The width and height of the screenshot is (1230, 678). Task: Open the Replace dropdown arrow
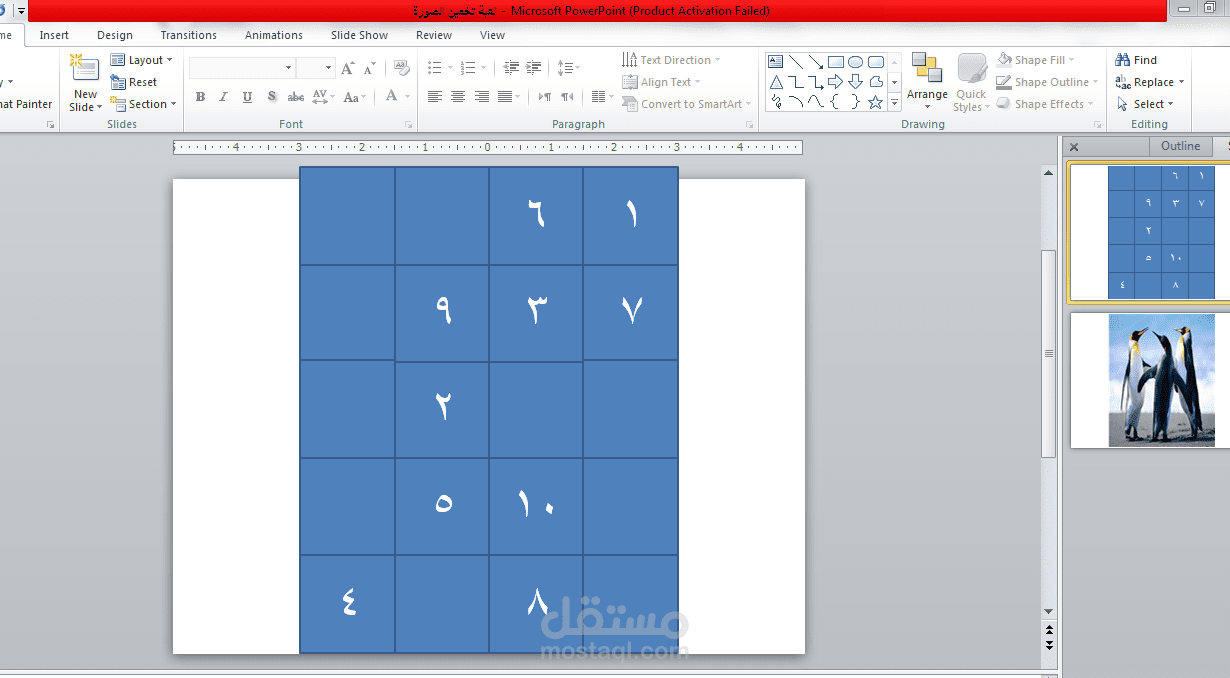pyautogui.click(x=1181, y=82)
